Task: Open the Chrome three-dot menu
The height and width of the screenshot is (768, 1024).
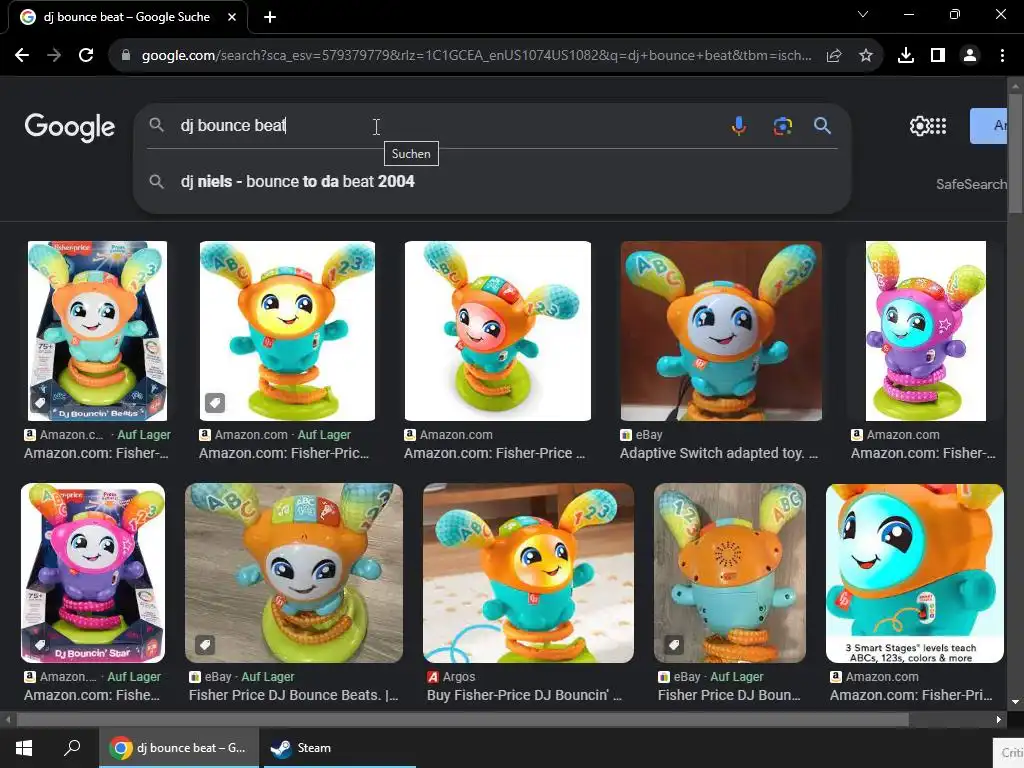Action: pyautogui.click(x=1002, y=56)
